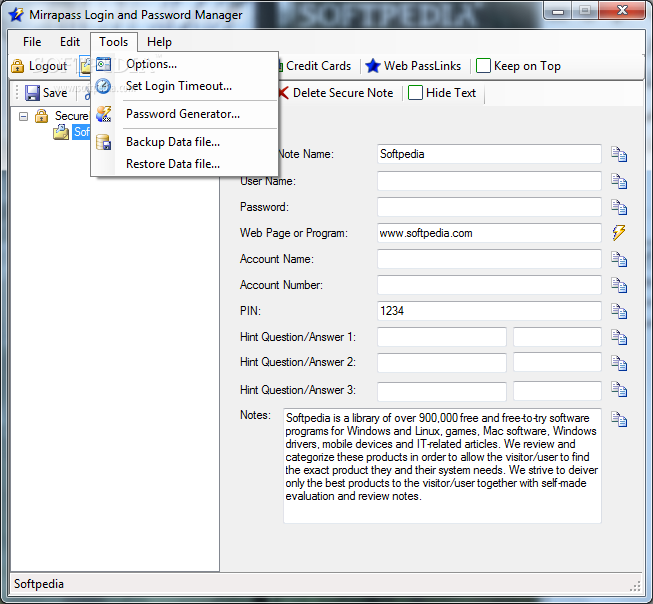Viewport: 653px width, 604px height.
Task: Select Set Login Timeout... menu entry
Action: 184,86
